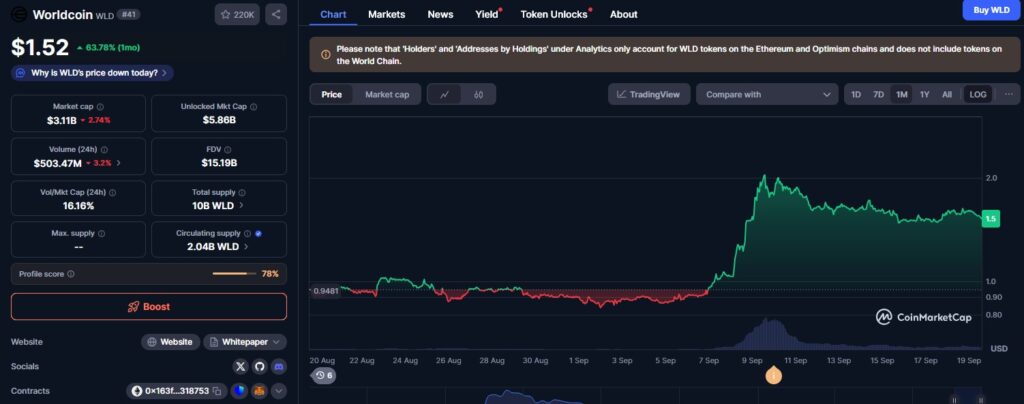Click the 0.9481 baseline price label

pyautogui.click(x=326, y=291)
